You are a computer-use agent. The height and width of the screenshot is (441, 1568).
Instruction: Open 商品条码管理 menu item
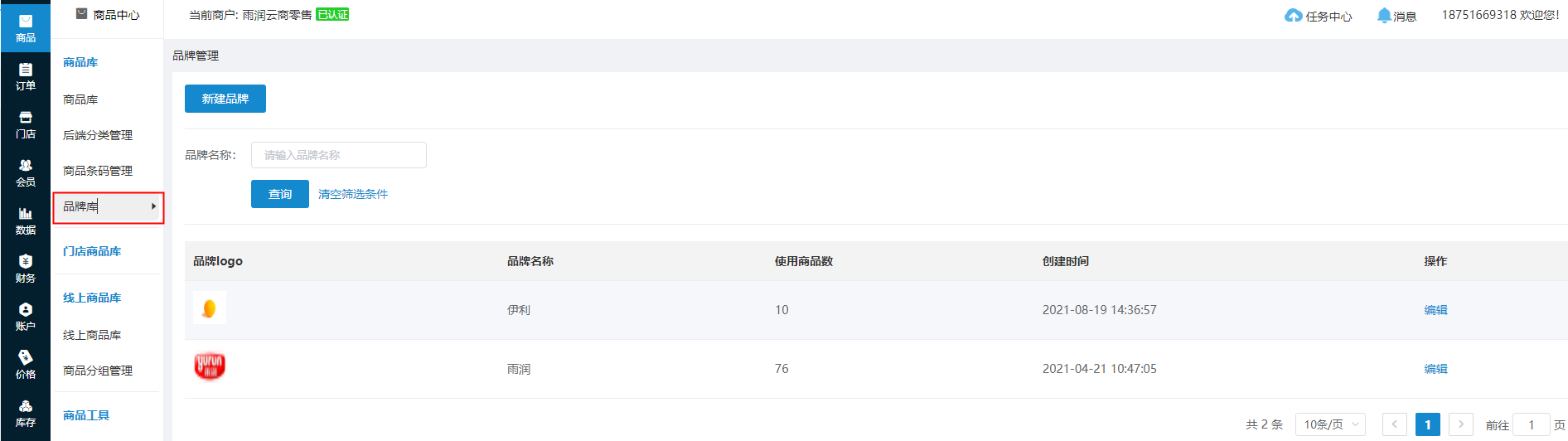tap(98, 171)
